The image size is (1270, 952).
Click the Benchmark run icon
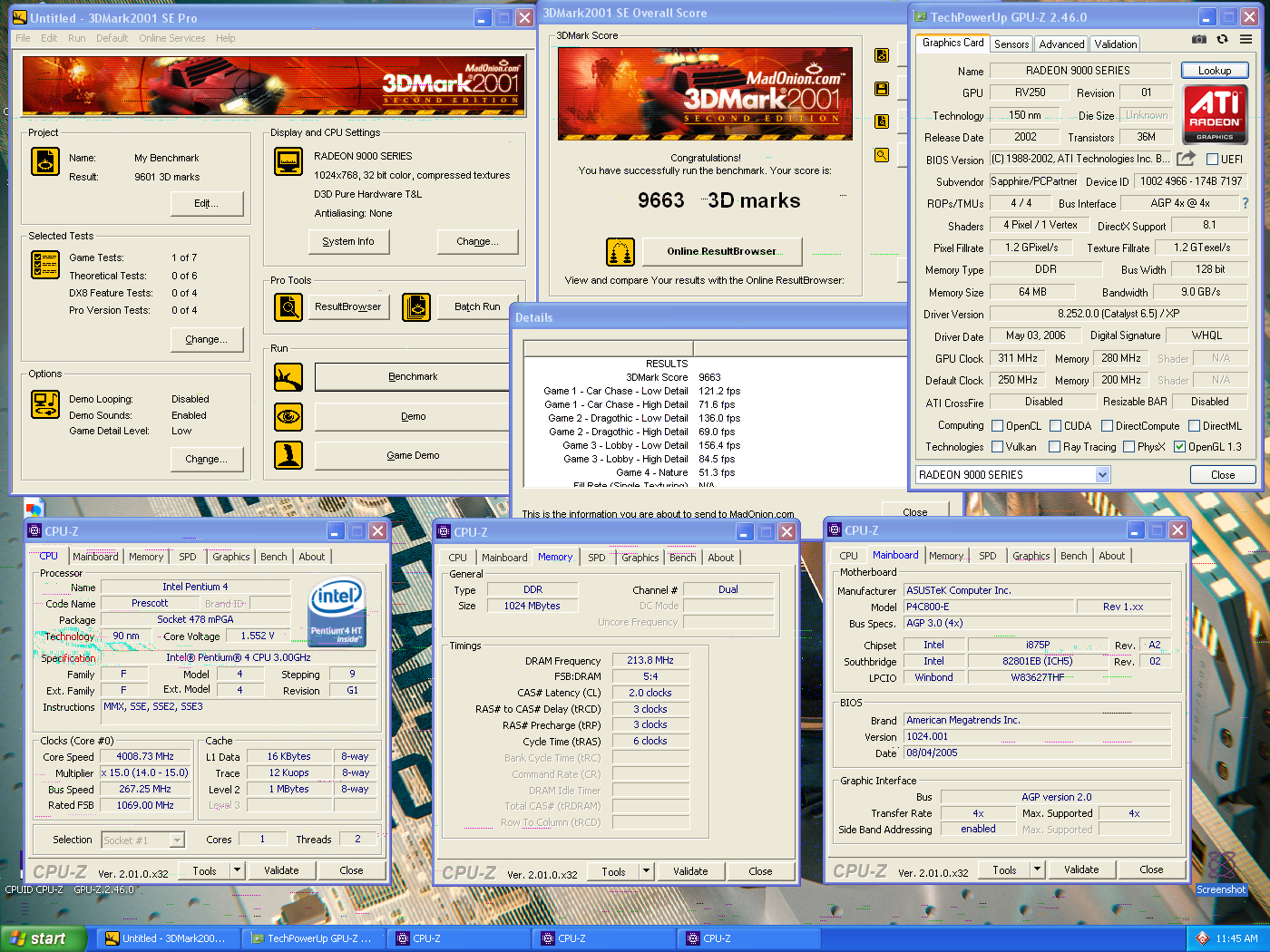[288, 376]
